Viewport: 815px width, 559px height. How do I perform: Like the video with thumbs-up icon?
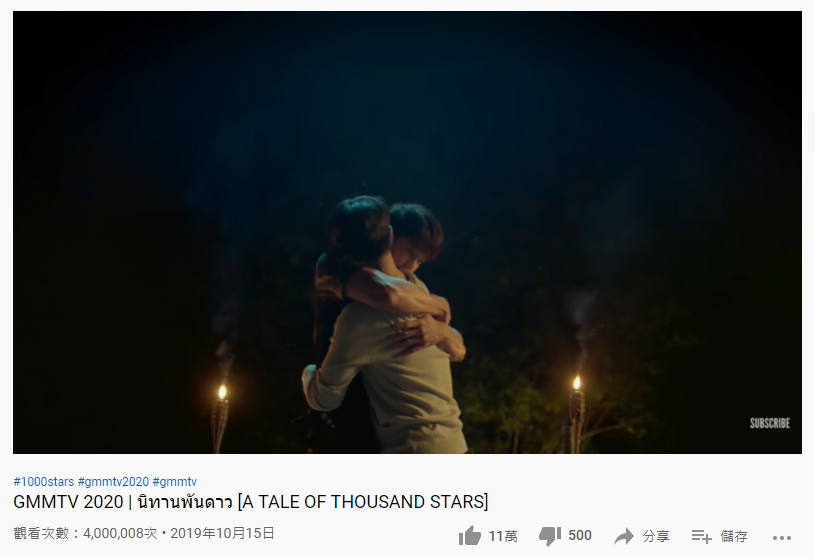click(470, 536)
